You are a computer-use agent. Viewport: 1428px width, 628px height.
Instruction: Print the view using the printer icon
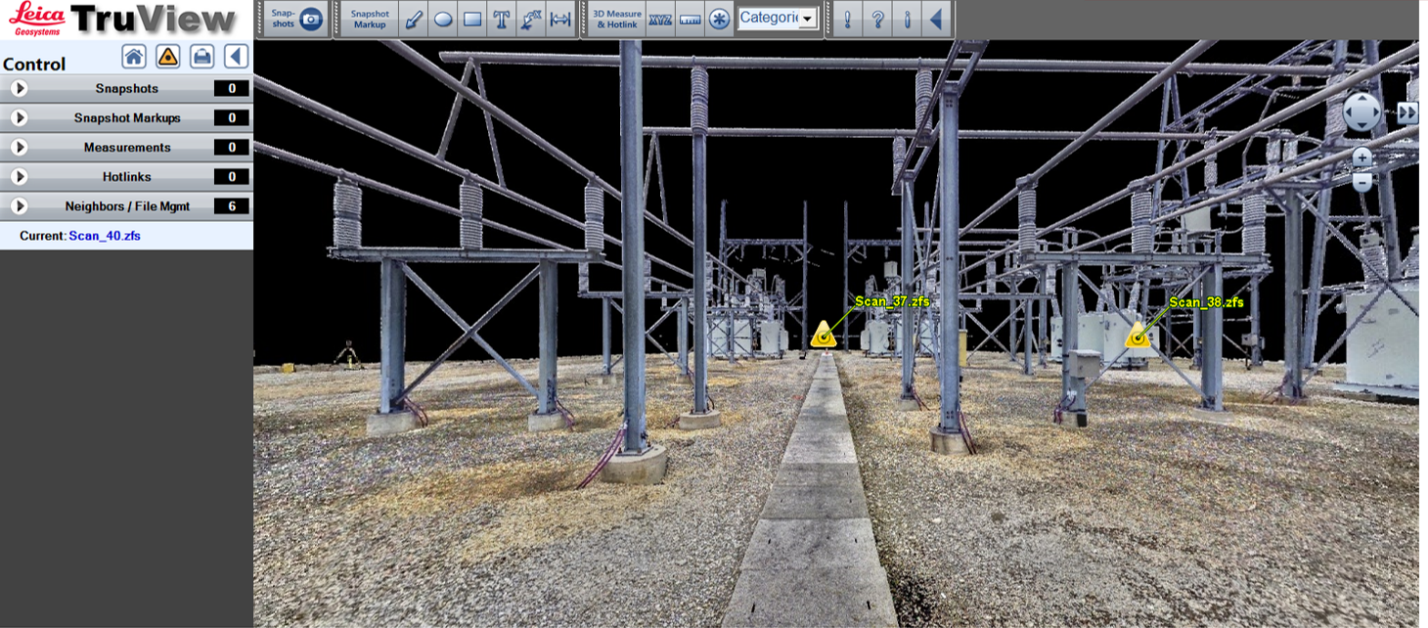pyautogui.click(x=202, y=56)
